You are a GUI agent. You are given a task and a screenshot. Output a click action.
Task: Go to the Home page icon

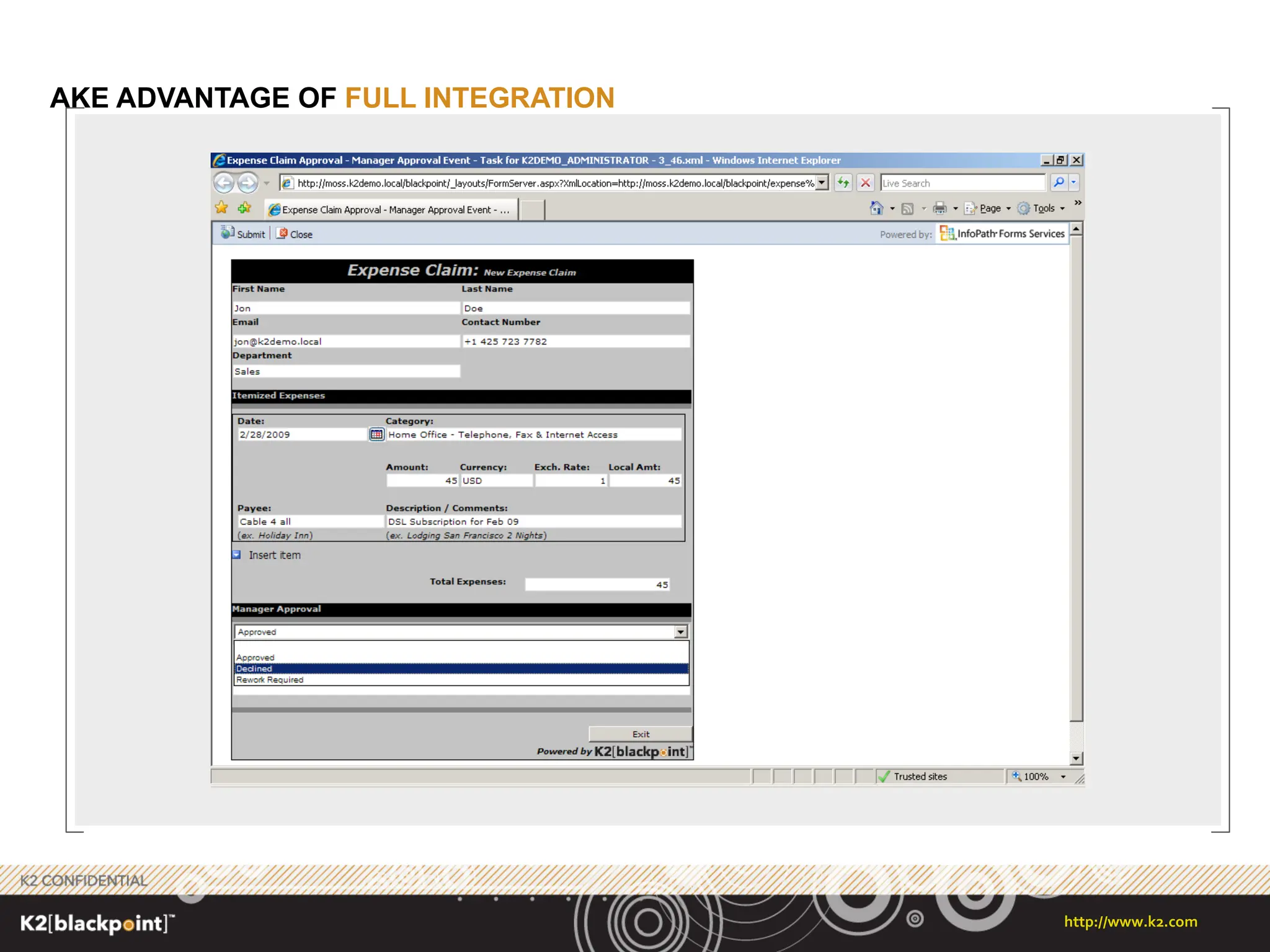[x=876, y=208]
